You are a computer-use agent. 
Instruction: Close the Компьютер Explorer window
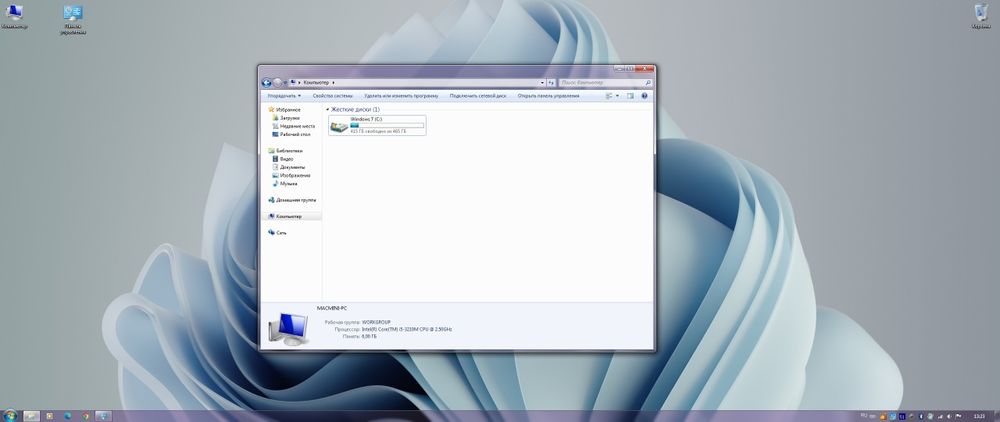pos(645,68)
